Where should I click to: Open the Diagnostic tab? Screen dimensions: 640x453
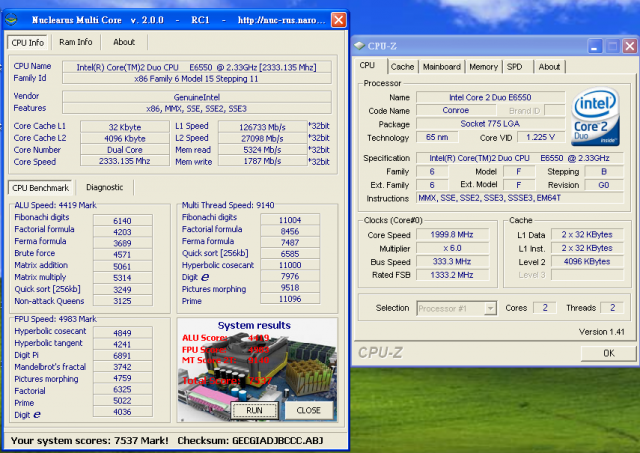104,187
